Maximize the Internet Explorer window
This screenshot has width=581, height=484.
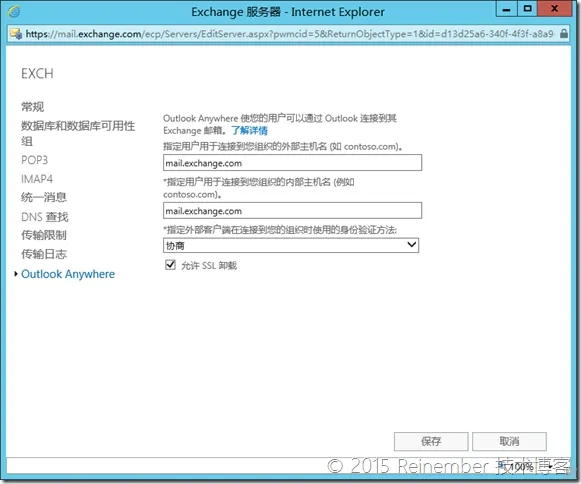point(528,9)
